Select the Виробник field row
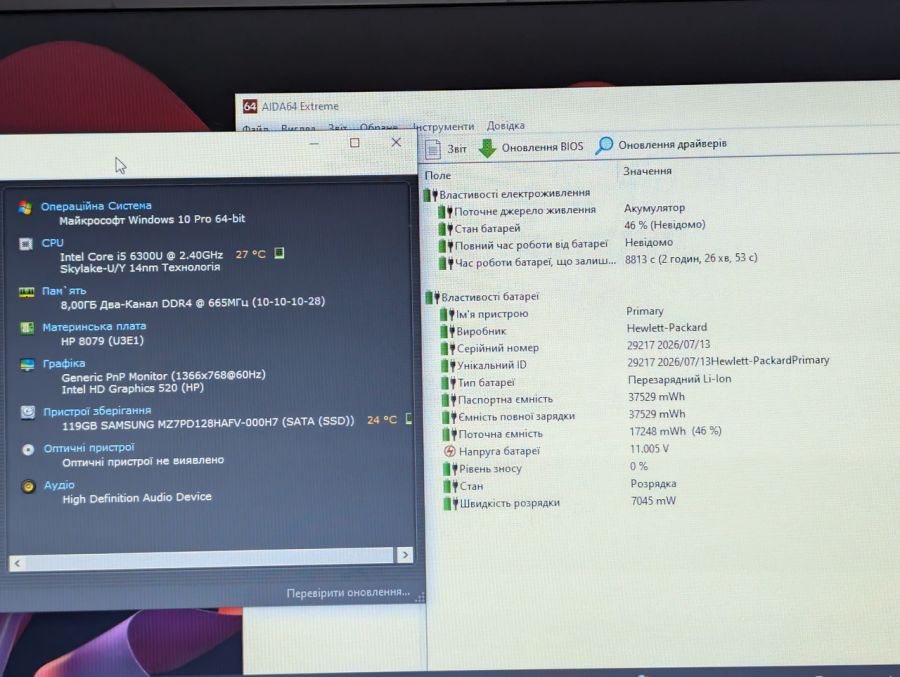 click(x=474, y=331)
